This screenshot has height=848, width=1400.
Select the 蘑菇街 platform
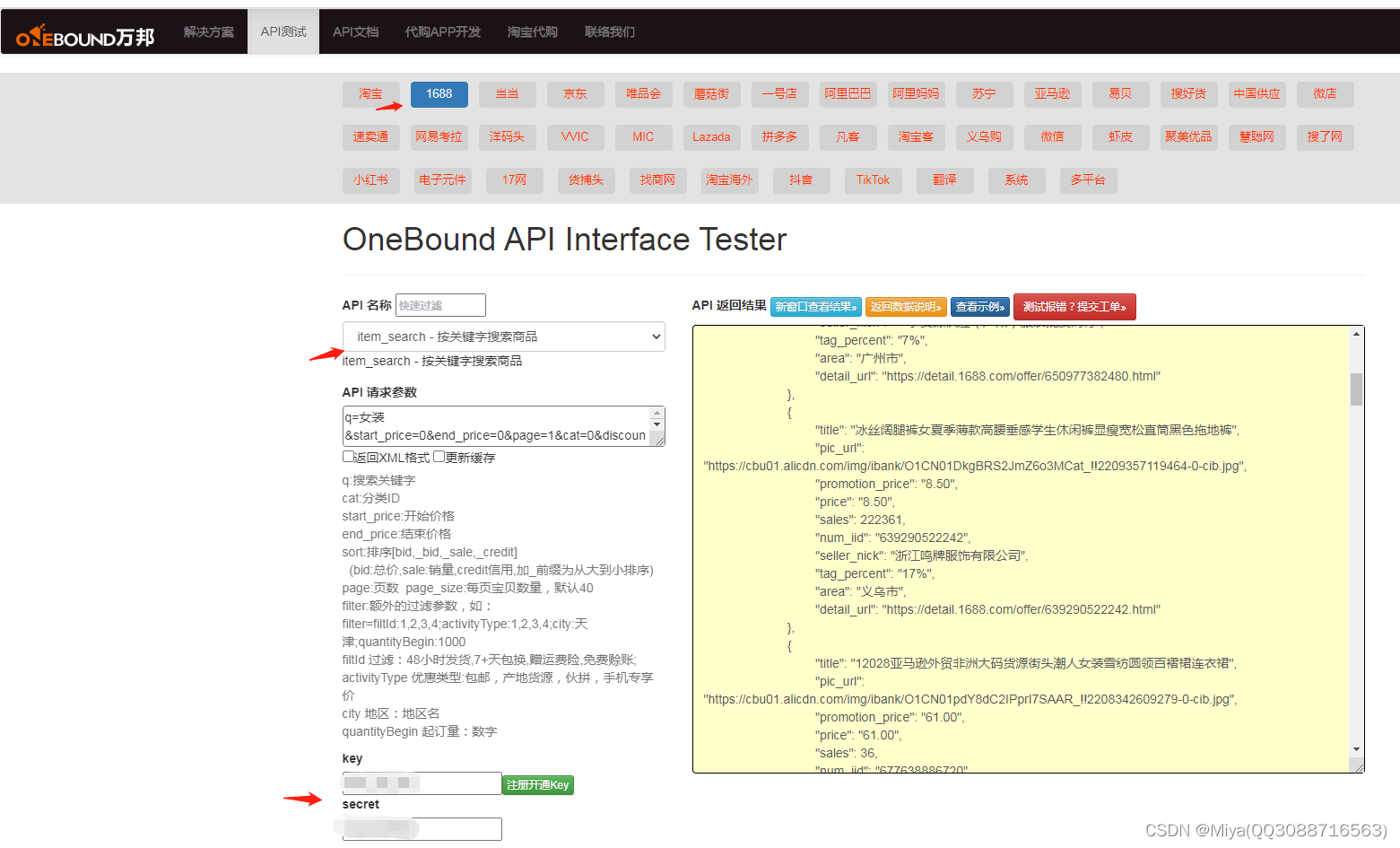click(712, 94)
